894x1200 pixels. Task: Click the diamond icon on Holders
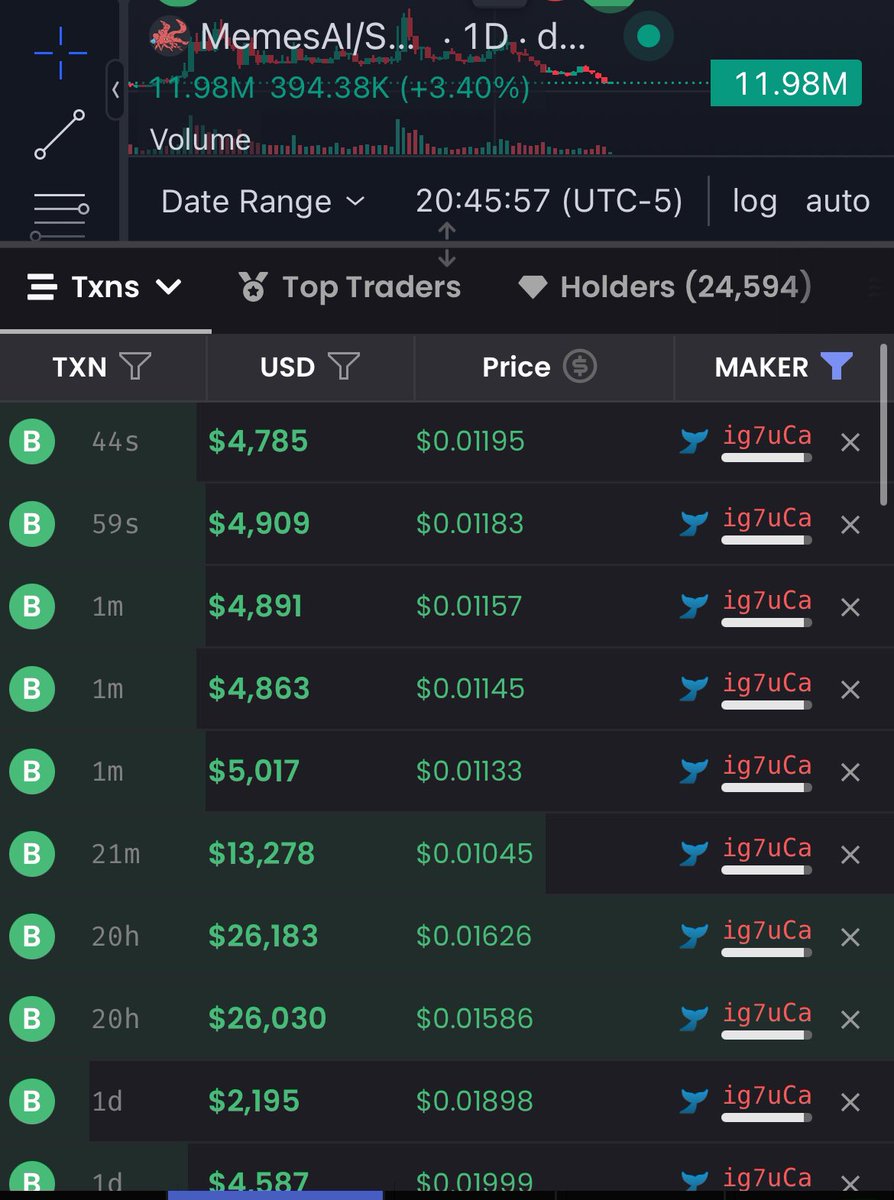[x=532, y=289]
